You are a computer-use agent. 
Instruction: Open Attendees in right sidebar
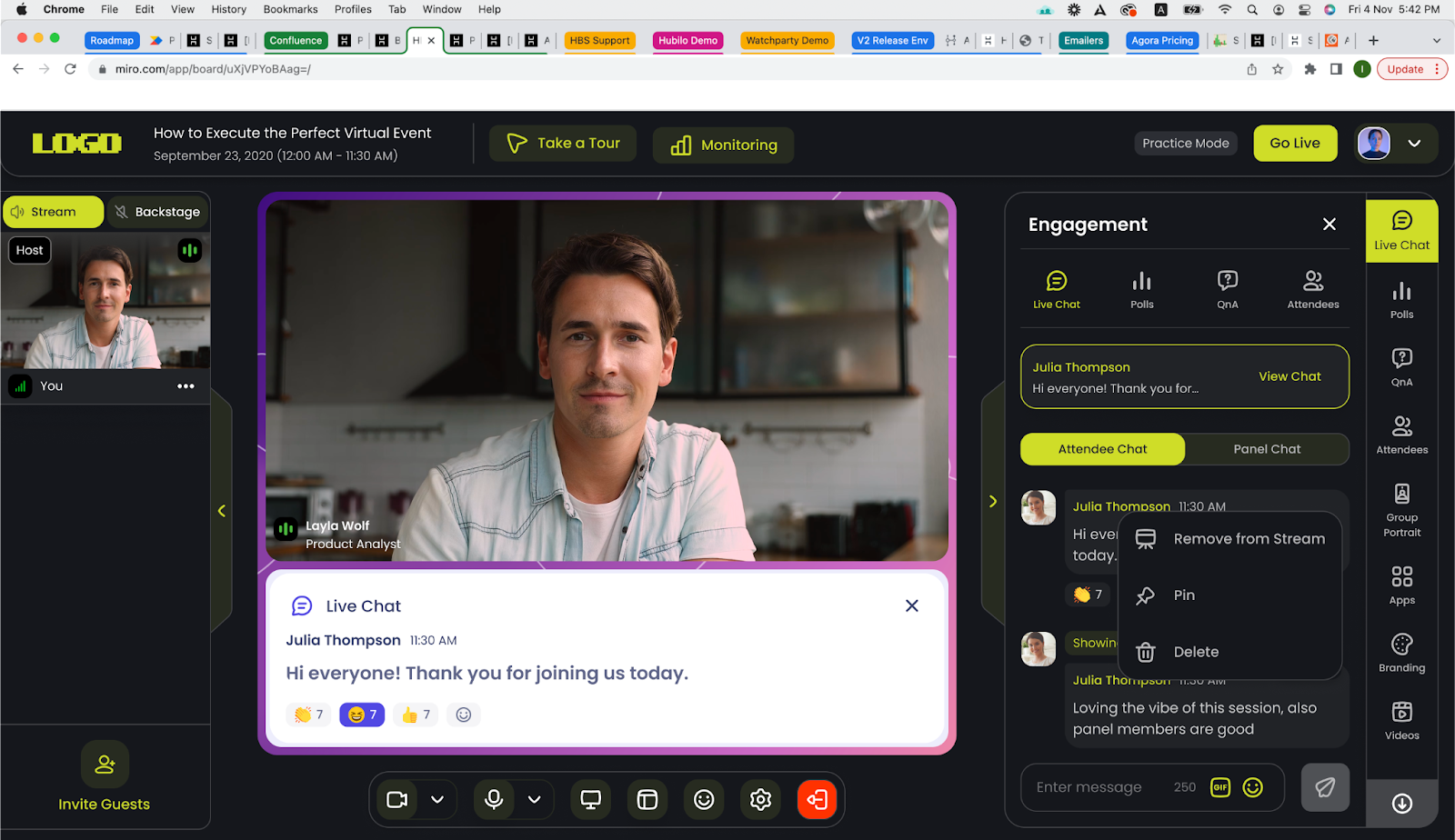click(x=1401, y=435)
